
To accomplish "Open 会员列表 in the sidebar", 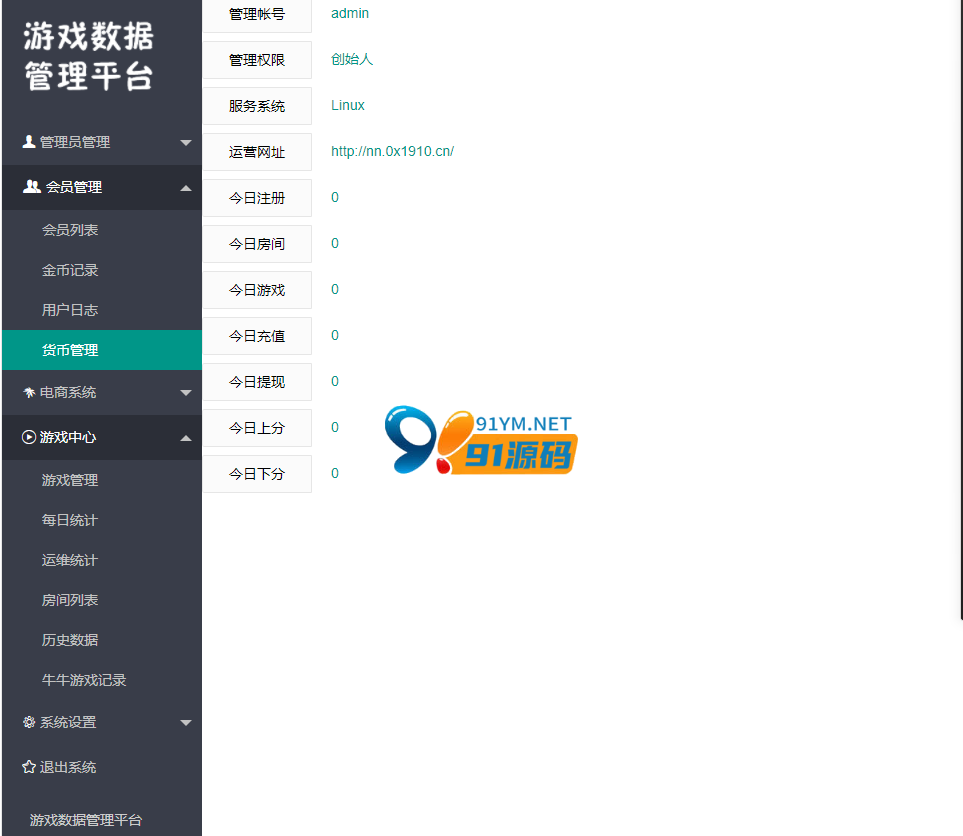I will [x=102, y=230].
